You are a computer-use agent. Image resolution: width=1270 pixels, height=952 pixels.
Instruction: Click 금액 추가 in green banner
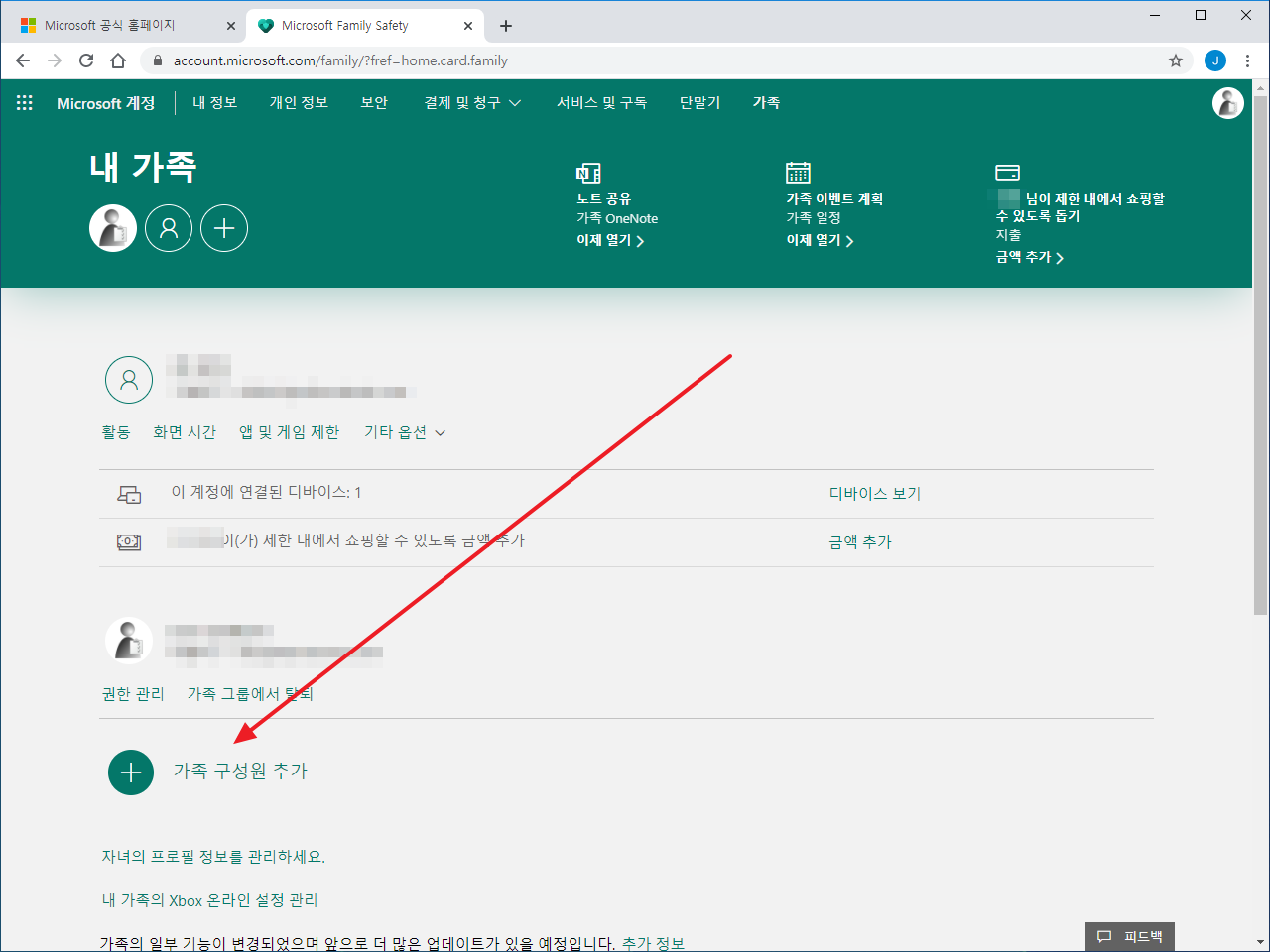[x=1030, y=257]
